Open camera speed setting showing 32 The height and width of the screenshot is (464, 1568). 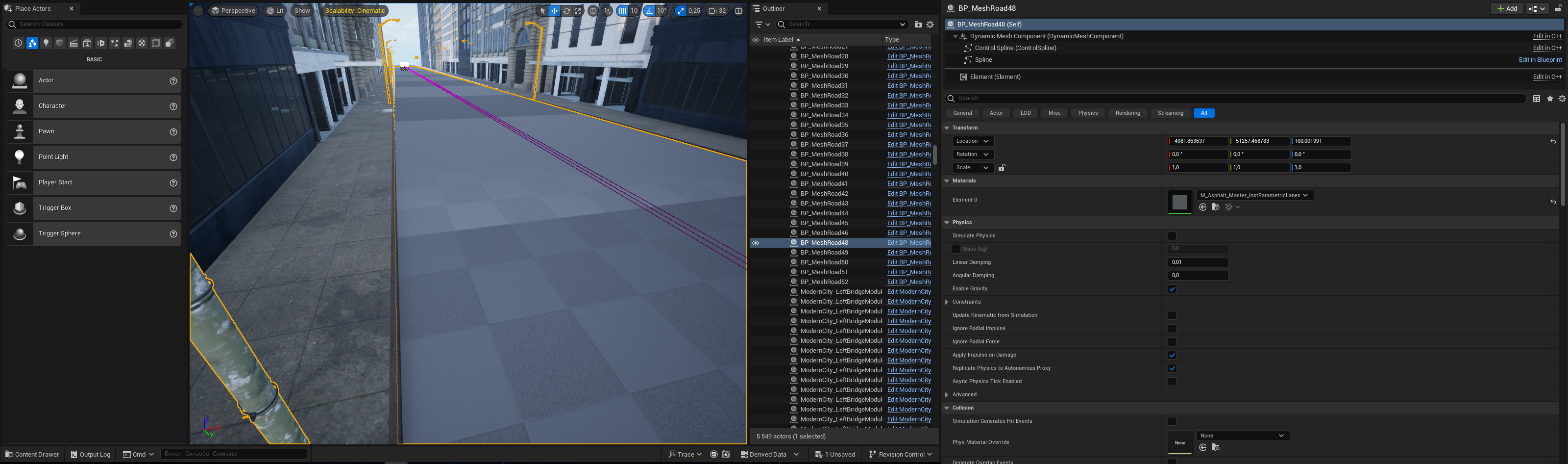tap(717, 11)
